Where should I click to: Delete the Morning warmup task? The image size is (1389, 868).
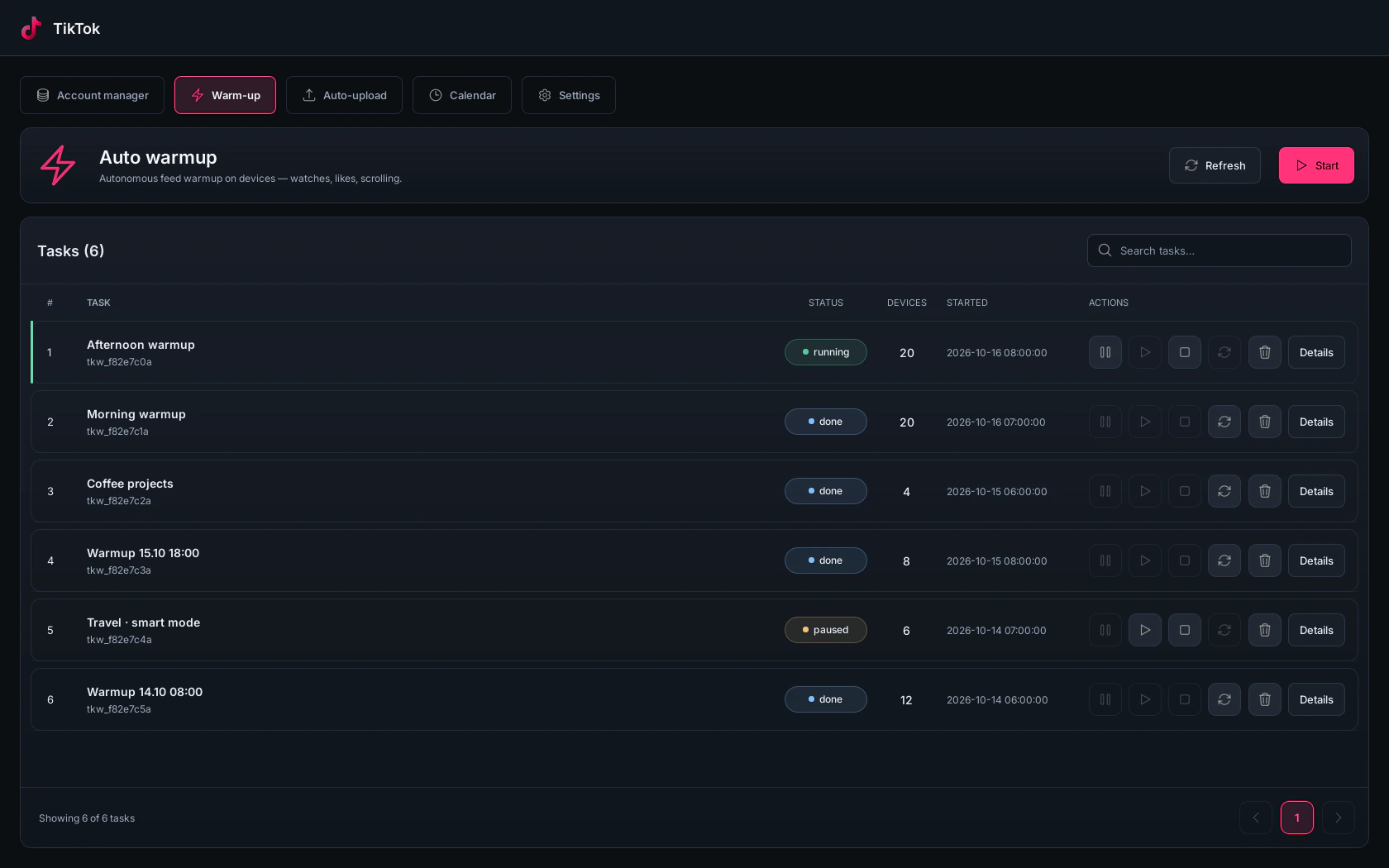click(x=1265, y=422)
